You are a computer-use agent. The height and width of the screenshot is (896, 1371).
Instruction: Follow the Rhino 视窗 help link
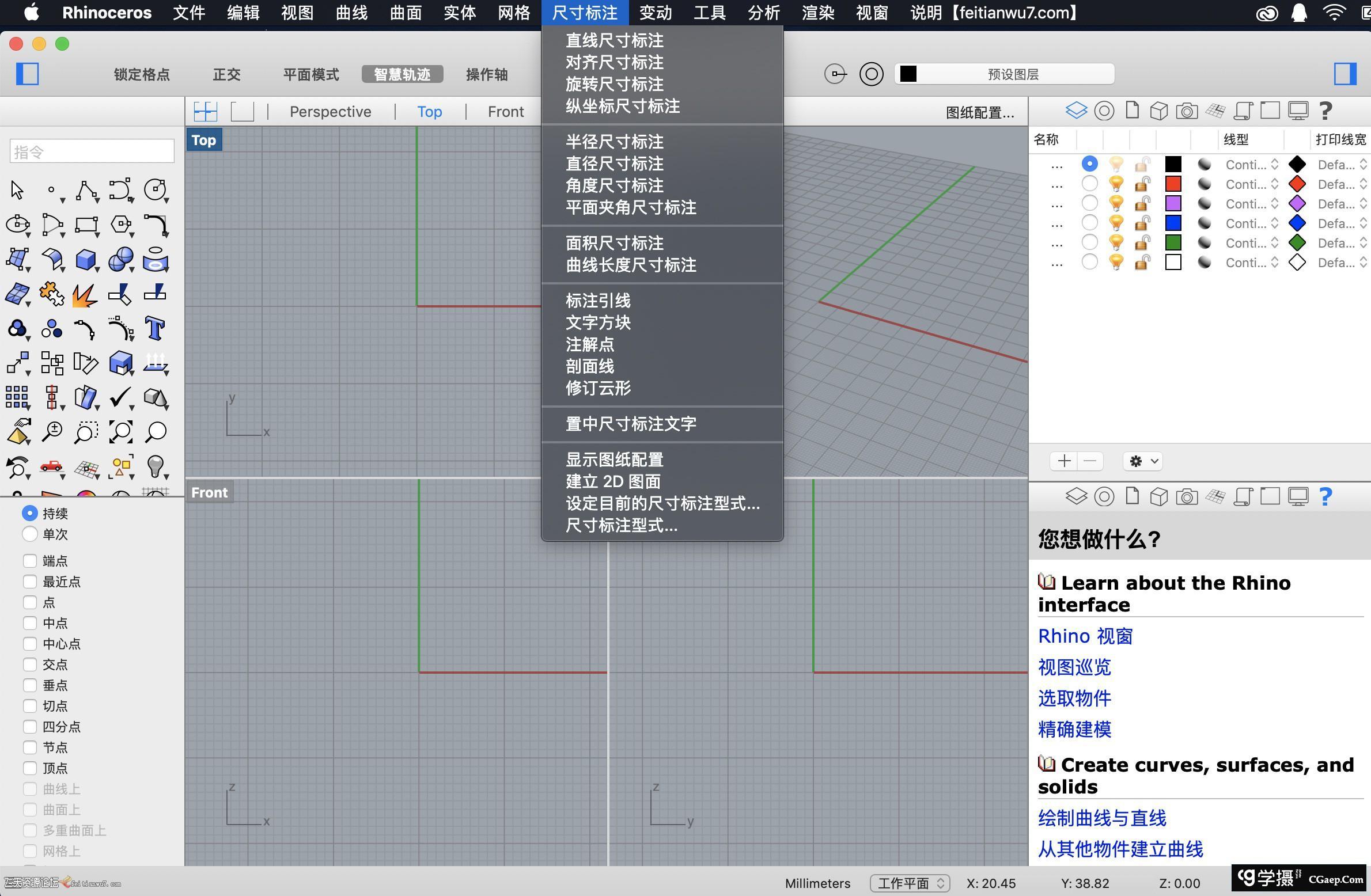[x=1085, y=636]
